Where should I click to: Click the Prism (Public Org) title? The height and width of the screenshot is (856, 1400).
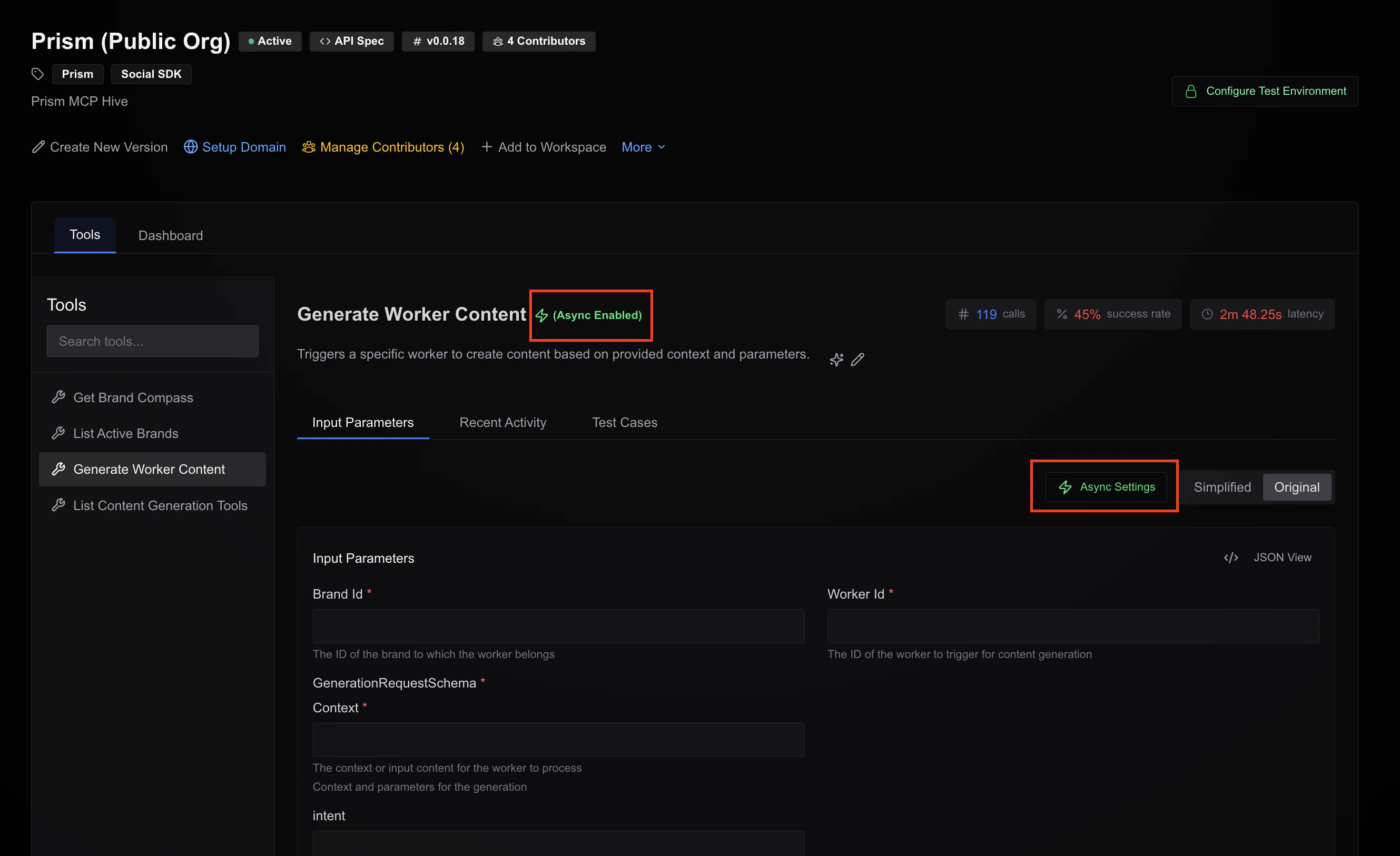(x=131, y=42)
